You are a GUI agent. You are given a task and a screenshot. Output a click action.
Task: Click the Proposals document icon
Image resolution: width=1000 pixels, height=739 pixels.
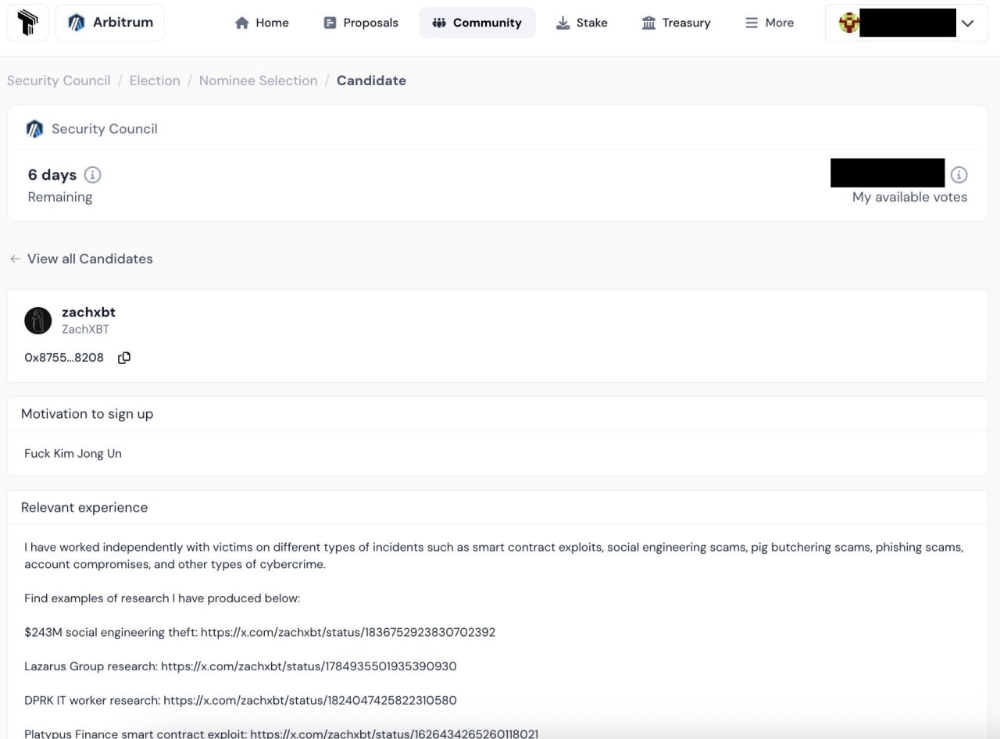330,23
